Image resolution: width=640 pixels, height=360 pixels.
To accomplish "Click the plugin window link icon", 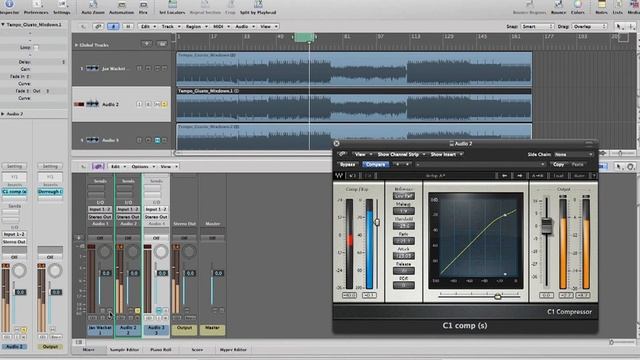I will 342,154.
